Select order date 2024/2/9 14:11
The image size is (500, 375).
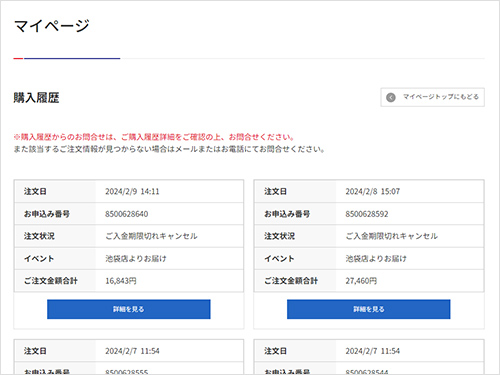point(132,191)
